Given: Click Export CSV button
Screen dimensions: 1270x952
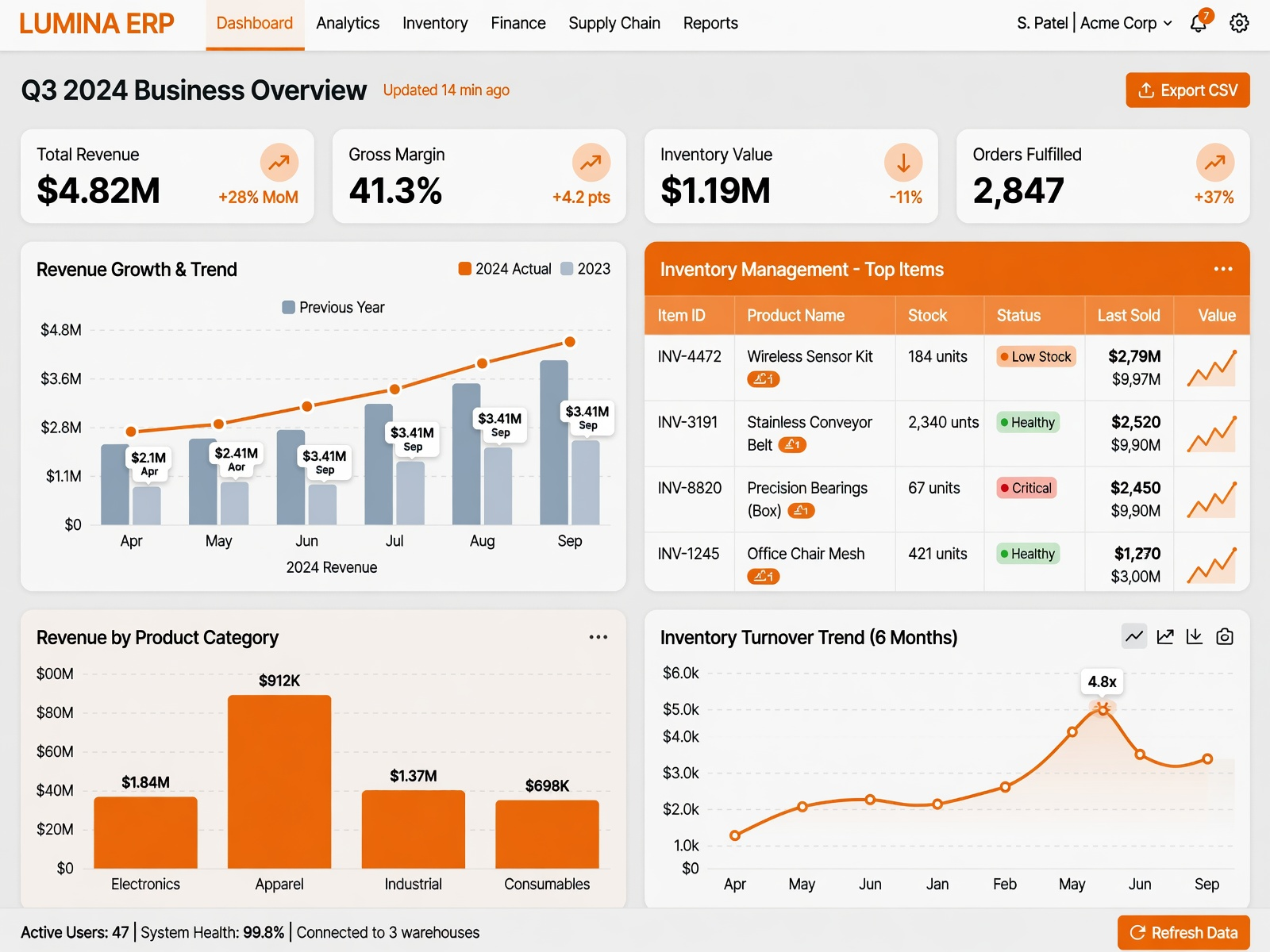Looking at the screenshot, I should click(x=1187, y=90).
